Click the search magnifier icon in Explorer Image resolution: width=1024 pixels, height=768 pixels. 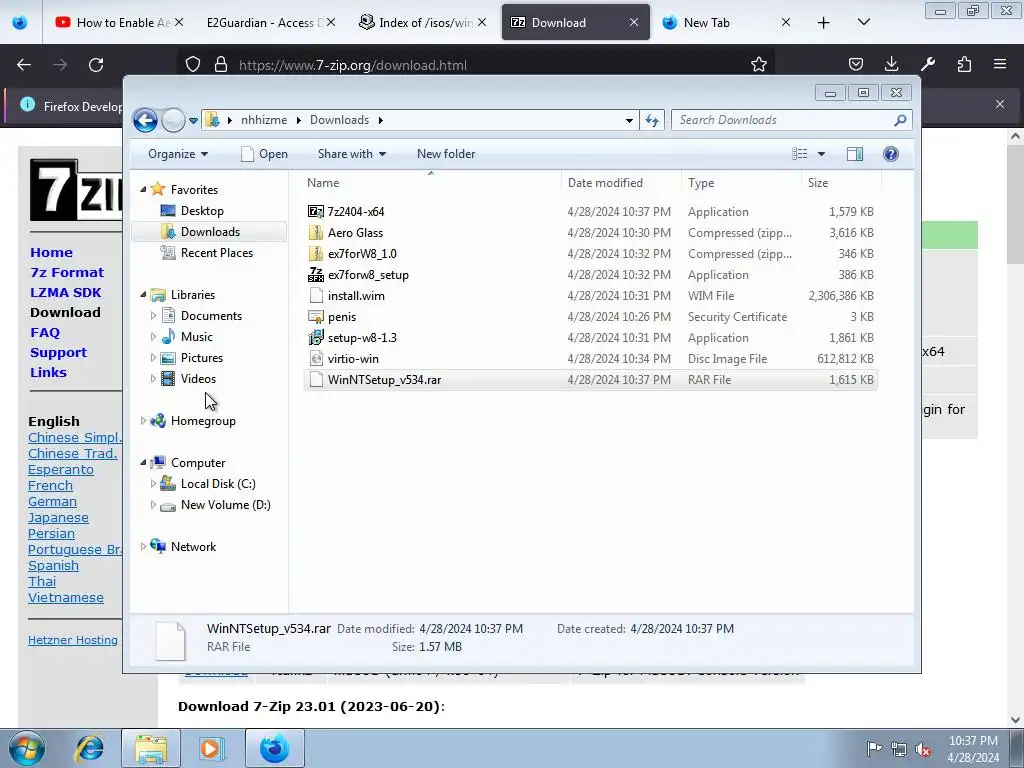coord(901,120)
